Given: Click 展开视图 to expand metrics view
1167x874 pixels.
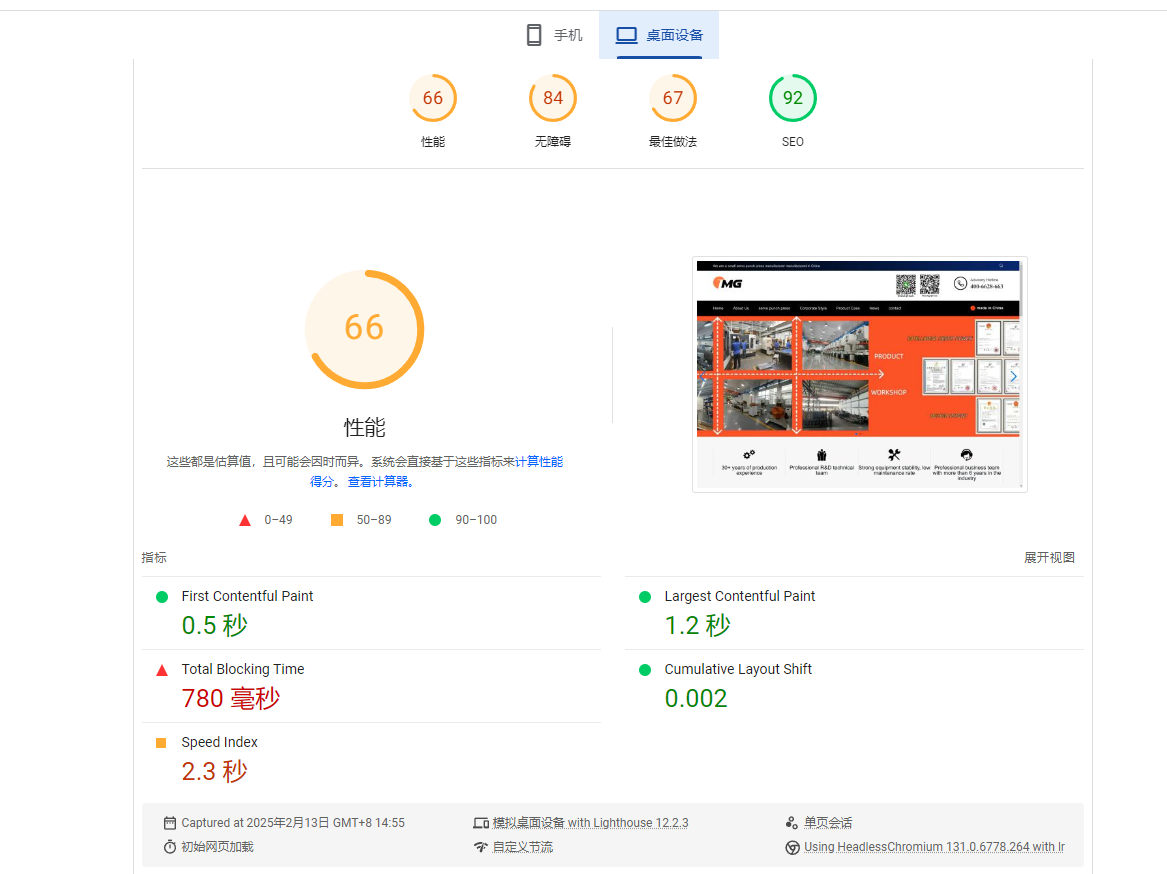Looking at the screenshot, I should (1049, 558).
